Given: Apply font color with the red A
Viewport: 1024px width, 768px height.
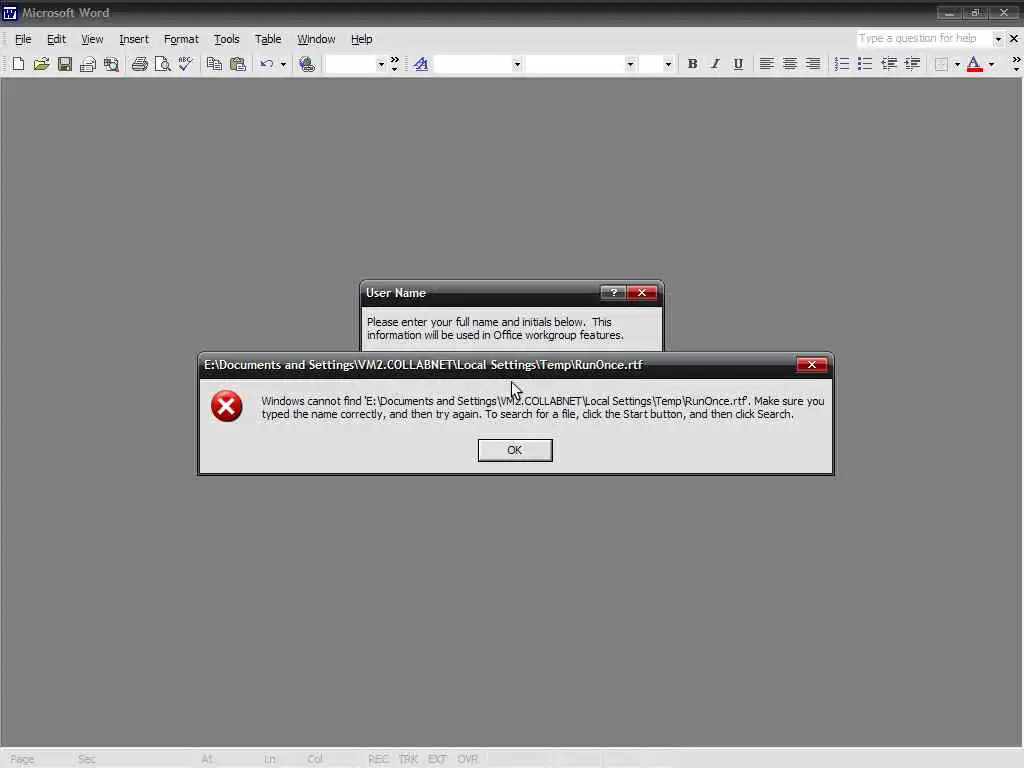Looking at the screenshot, I should point(974,64).
